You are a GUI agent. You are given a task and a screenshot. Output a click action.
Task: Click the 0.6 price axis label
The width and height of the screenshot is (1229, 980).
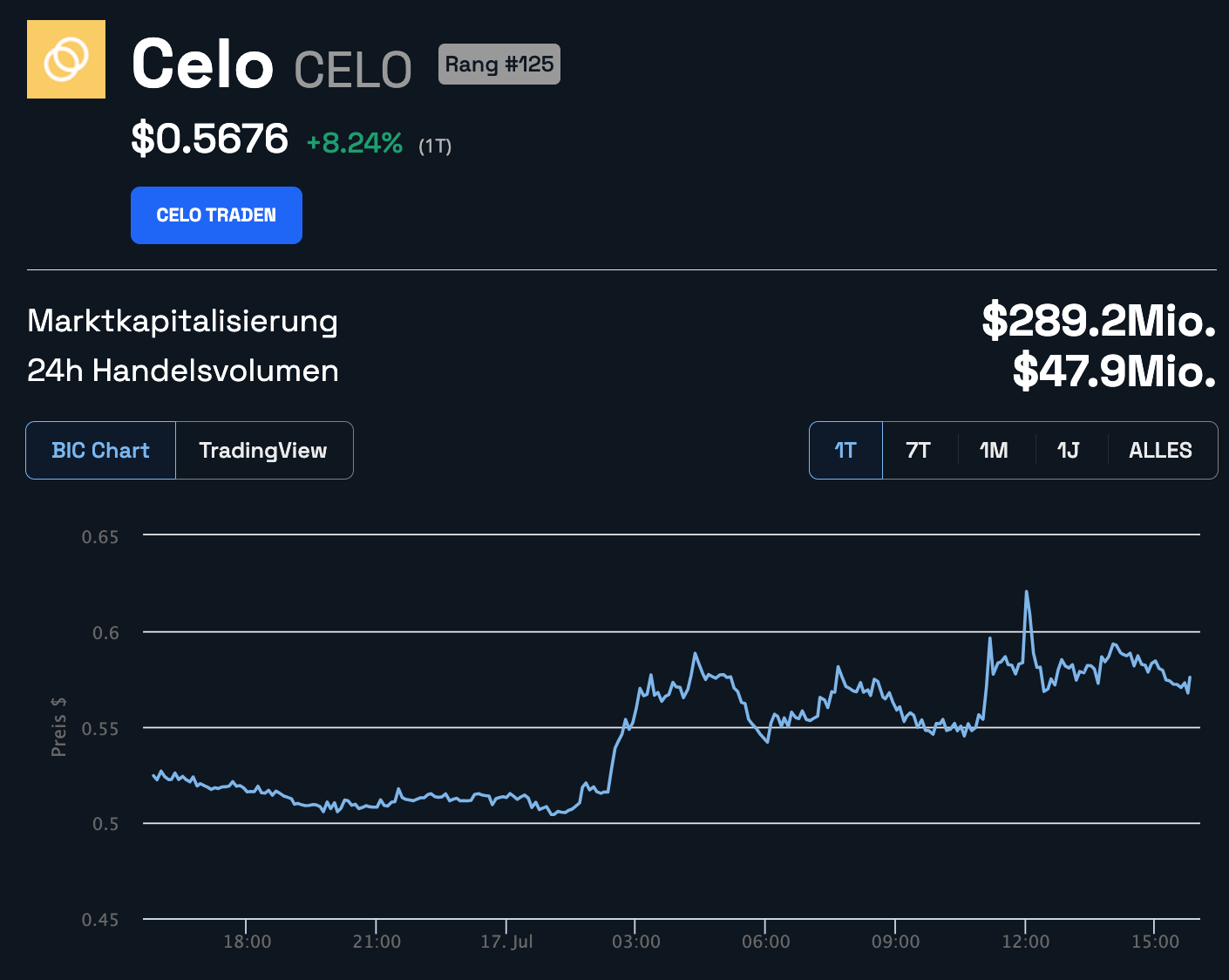click(105, 633)
